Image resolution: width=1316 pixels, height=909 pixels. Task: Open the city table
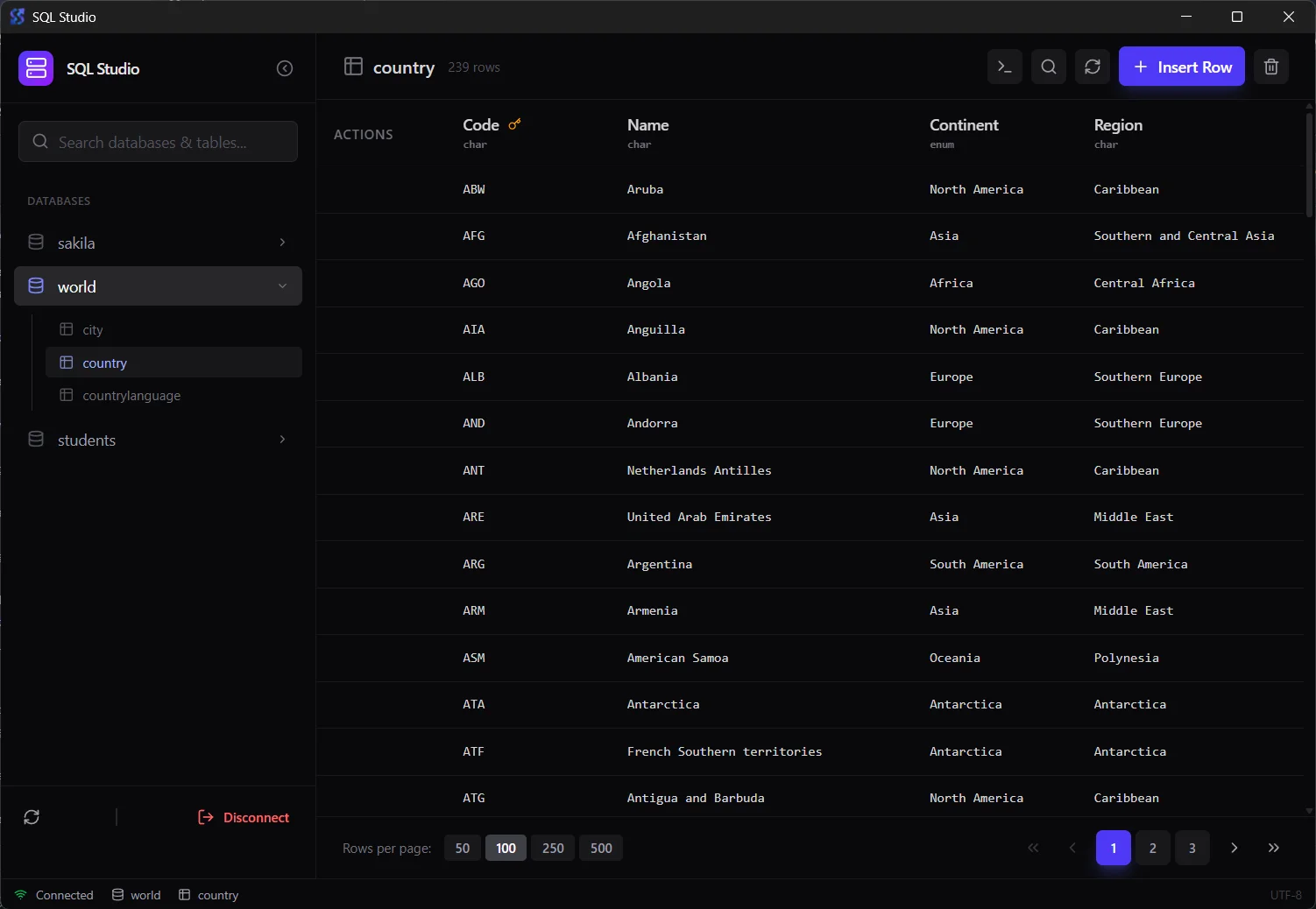pos(93,330)
